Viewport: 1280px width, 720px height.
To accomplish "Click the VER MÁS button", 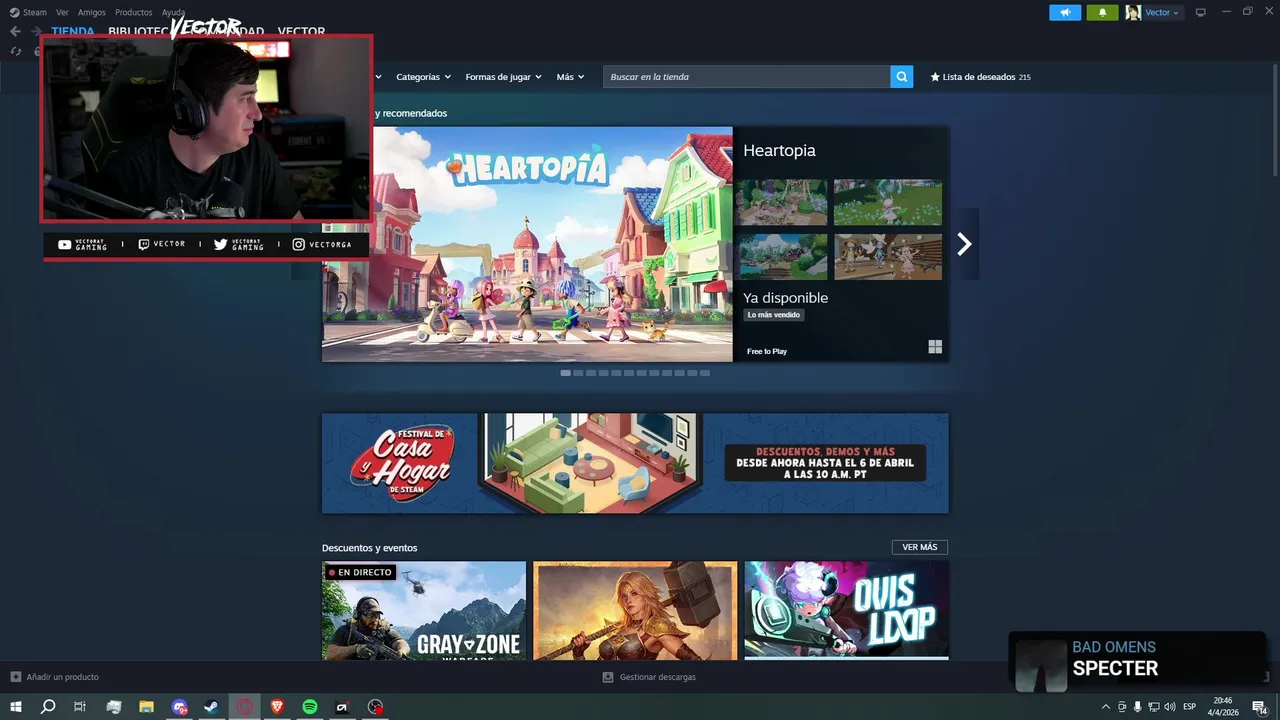I will coord(920,547).
